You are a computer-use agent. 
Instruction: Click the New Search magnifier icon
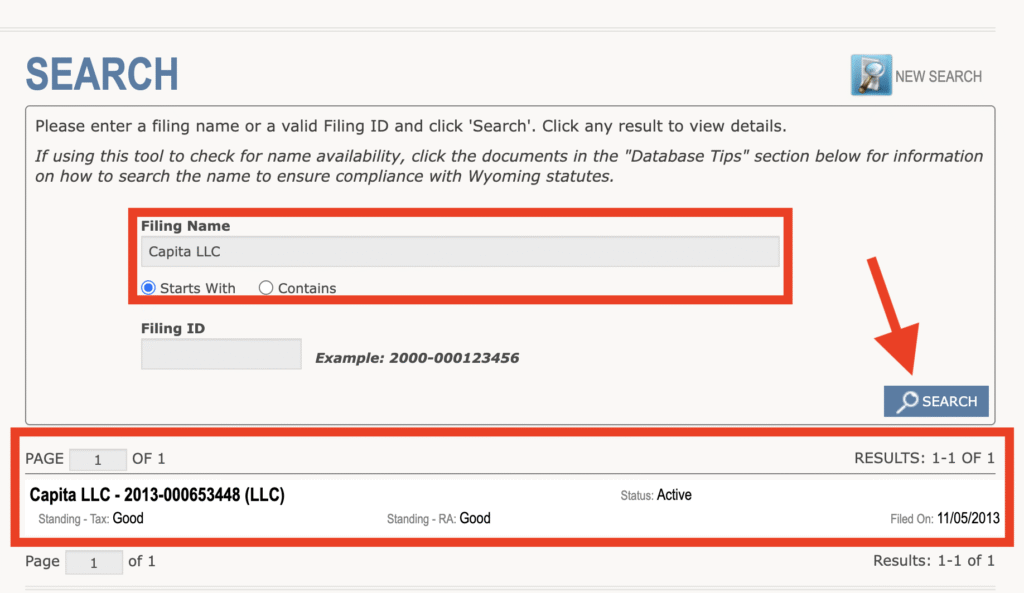pyautogui.click(x=870, y=75)
